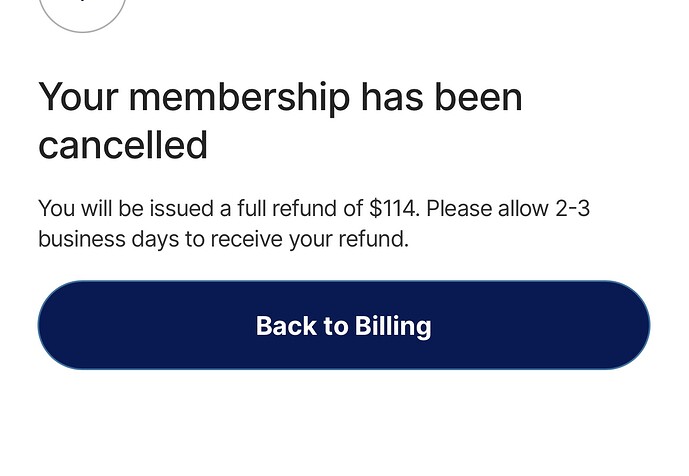The image size is (689, 476).
Task: Click the '2-3' days estimate text
Action: coord(572,208)
